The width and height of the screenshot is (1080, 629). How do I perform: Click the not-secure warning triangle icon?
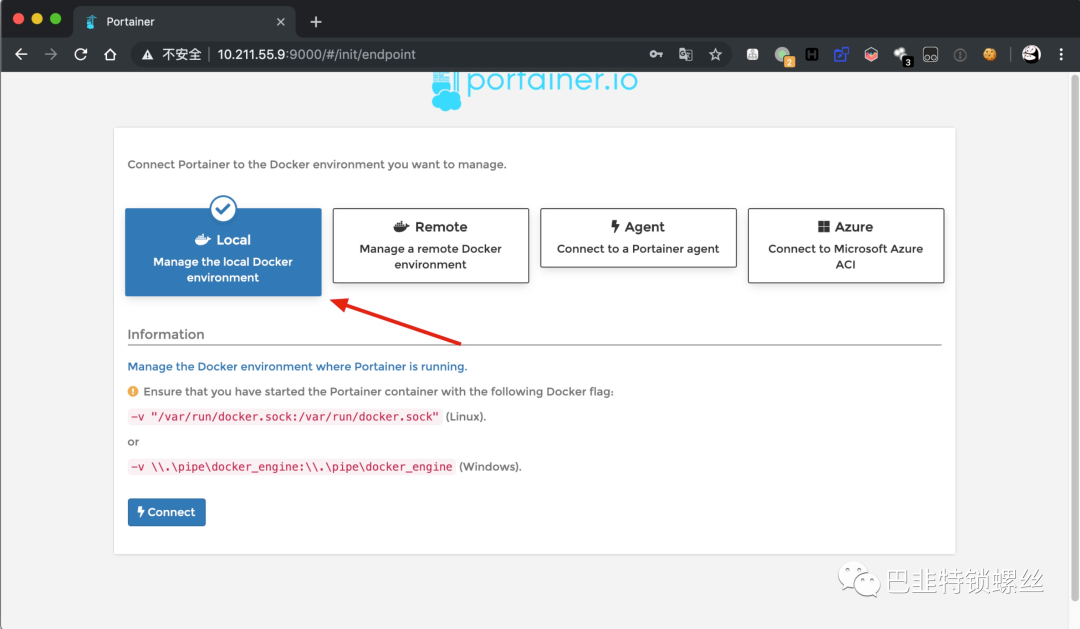[147, 54]
